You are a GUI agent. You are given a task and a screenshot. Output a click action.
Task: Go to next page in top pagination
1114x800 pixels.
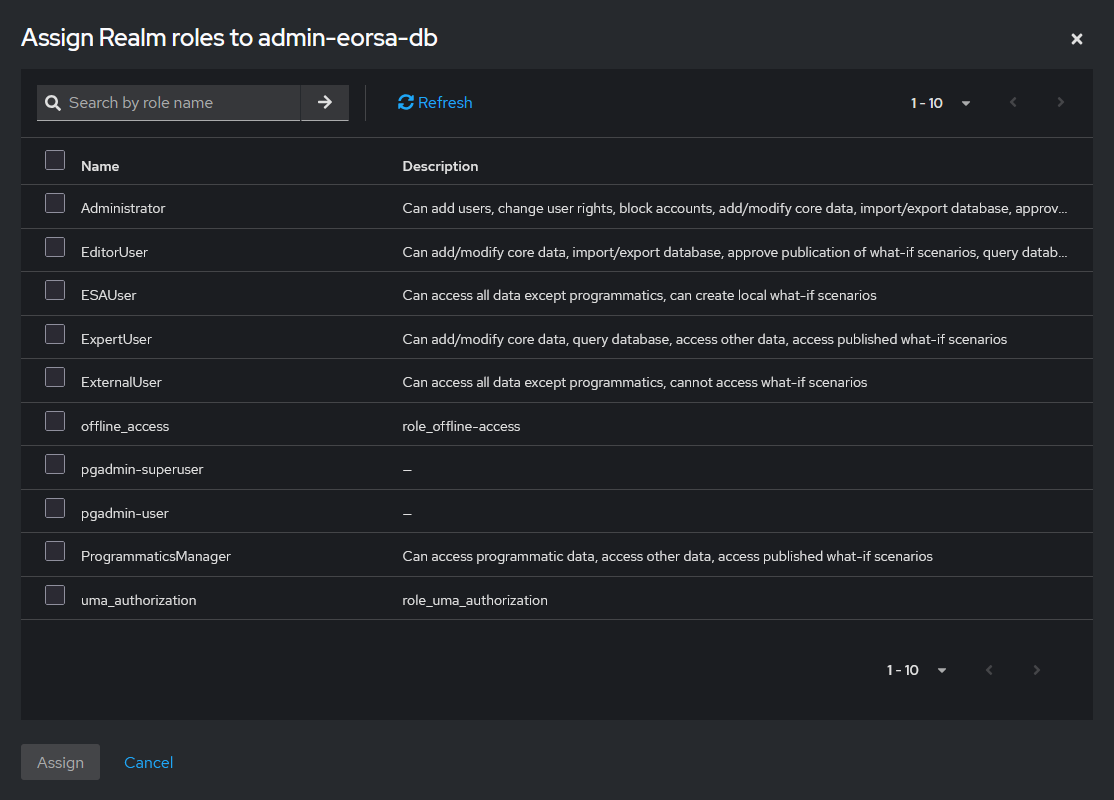(x=1060, y=102)
